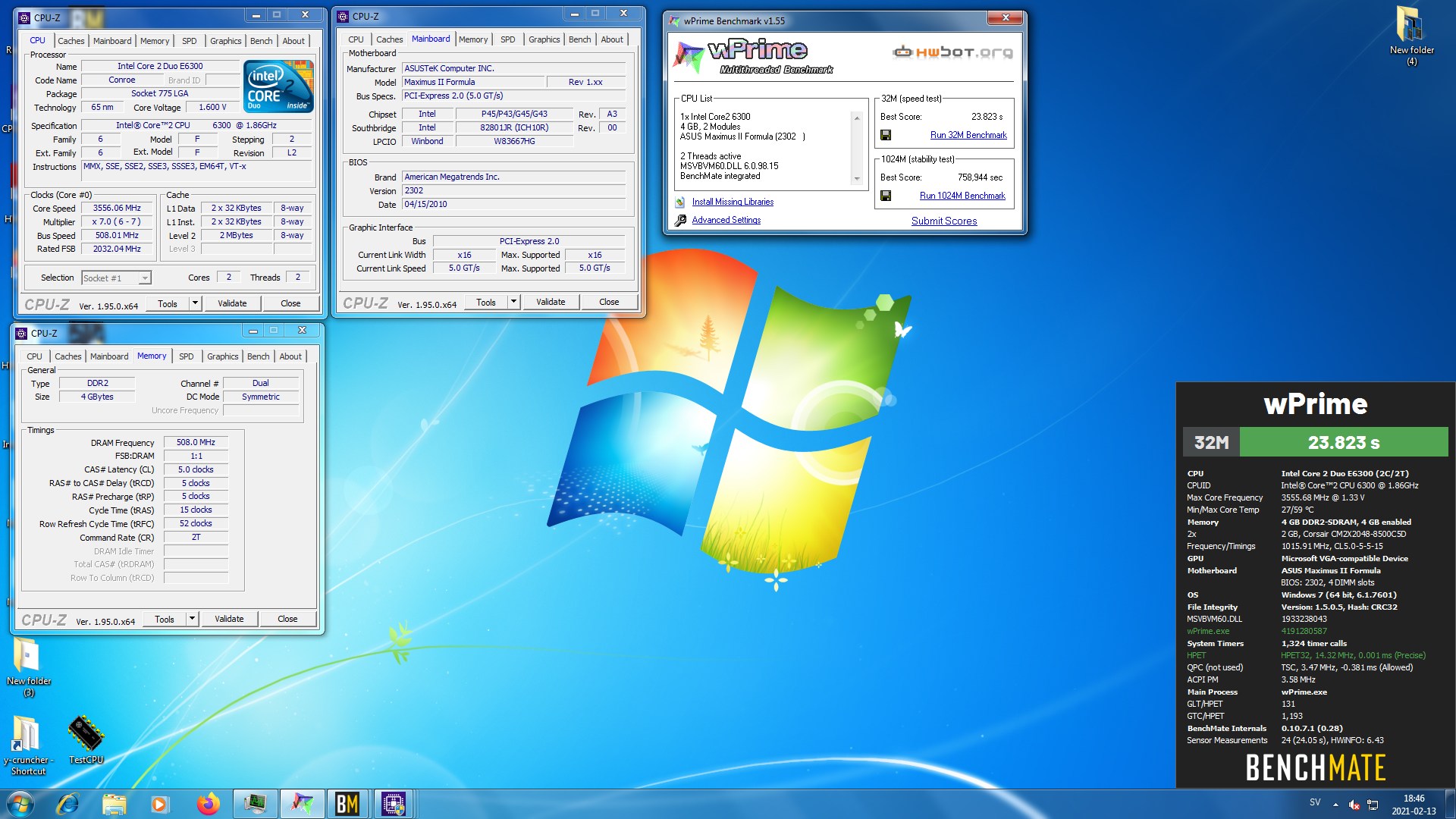1456x819 pixels.
Task: Click the icon next to Install Missing Libraries
Action: 680,202
